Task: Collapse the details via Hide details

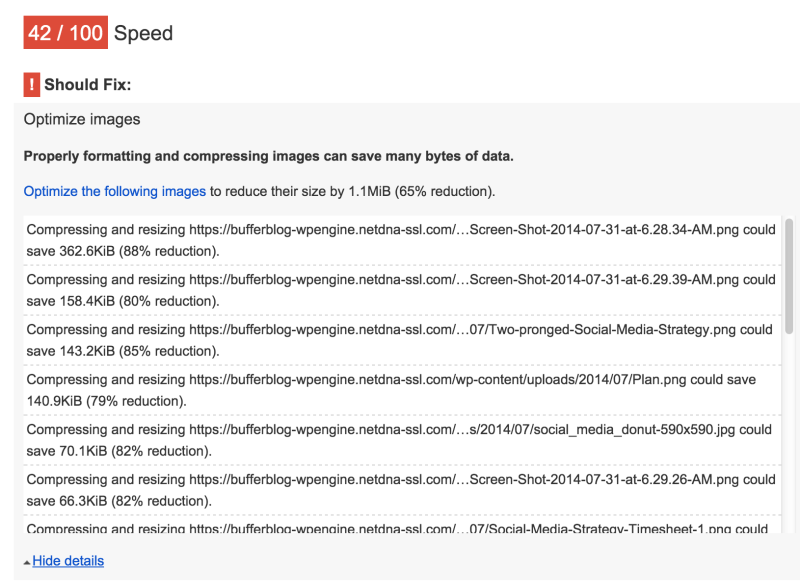Action: pos(67,560)
